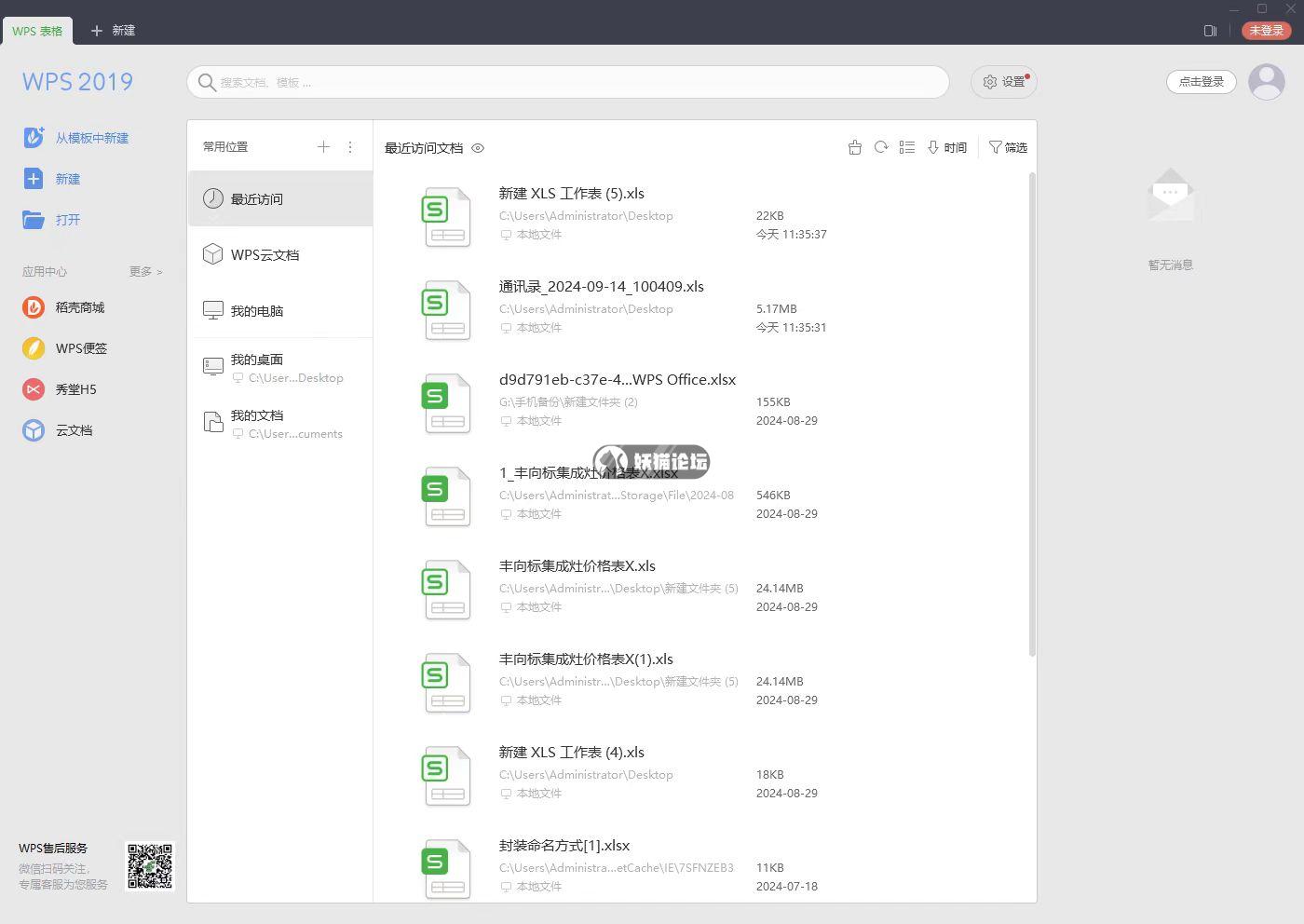Image resolution: width=1304 pixels, height=924 pixels.
Task: Expand 更多 in 应用中心
Action: tap(146, 271)
